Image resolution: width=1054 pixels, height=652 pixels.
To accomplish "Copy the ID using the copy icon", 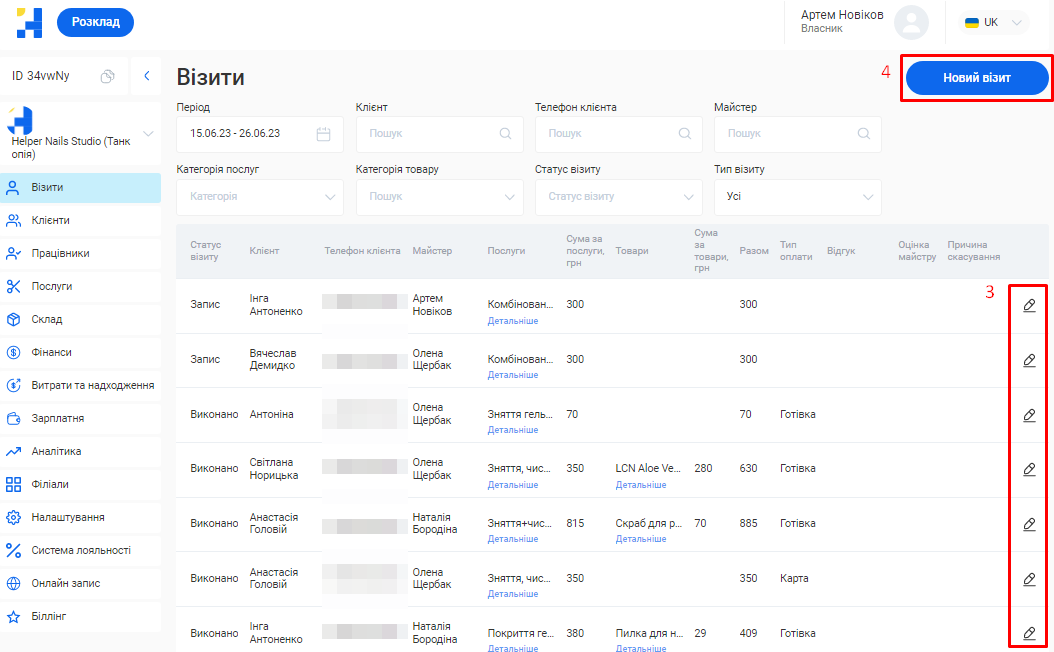I will tap(108, 76).
